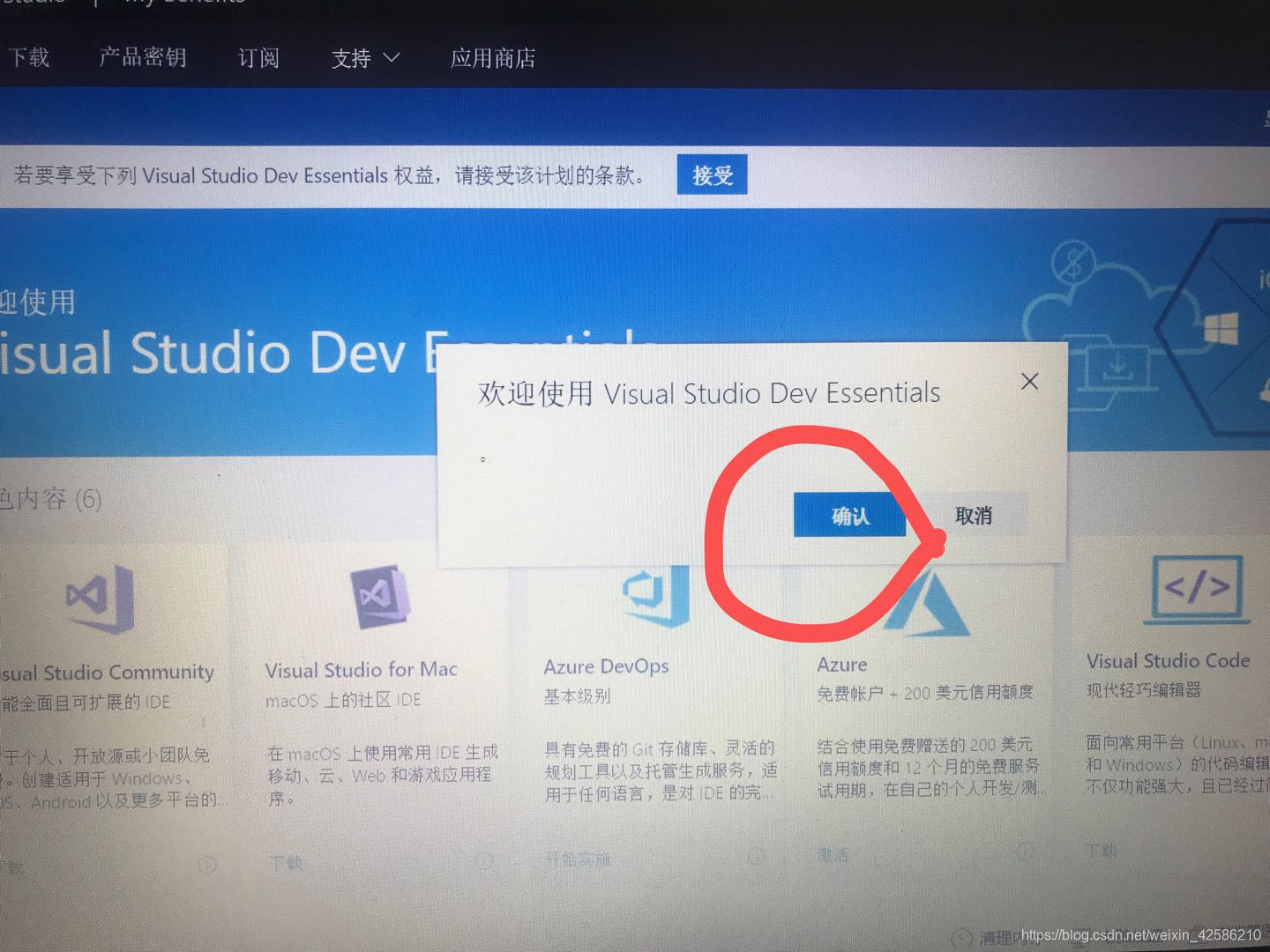
Task: Open Visual Studio Community card title
Action: 108,673
